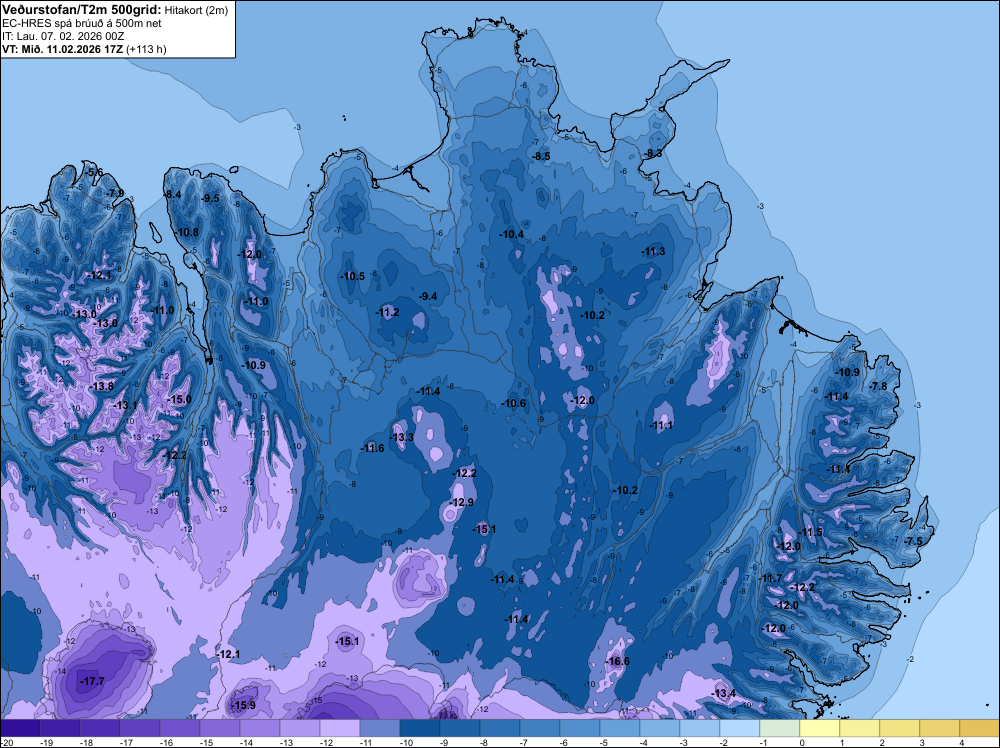Click the -10.8 temperature value on the map
This screenshot has width=1000, height=748.
(x=186, y=232)
